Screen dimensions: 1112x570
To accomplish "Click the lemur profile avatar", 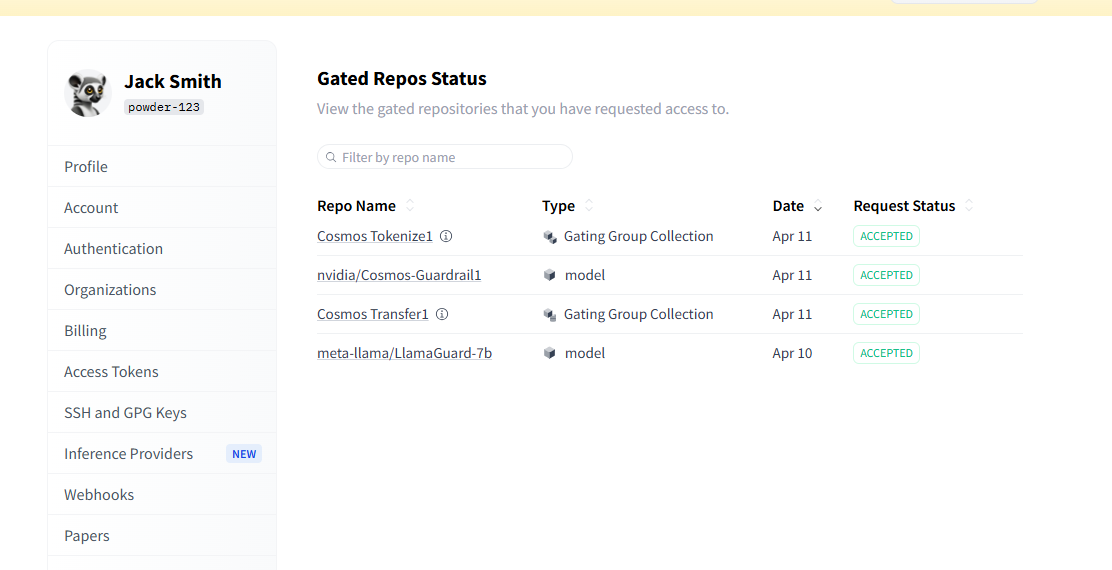I will point(88,93).
